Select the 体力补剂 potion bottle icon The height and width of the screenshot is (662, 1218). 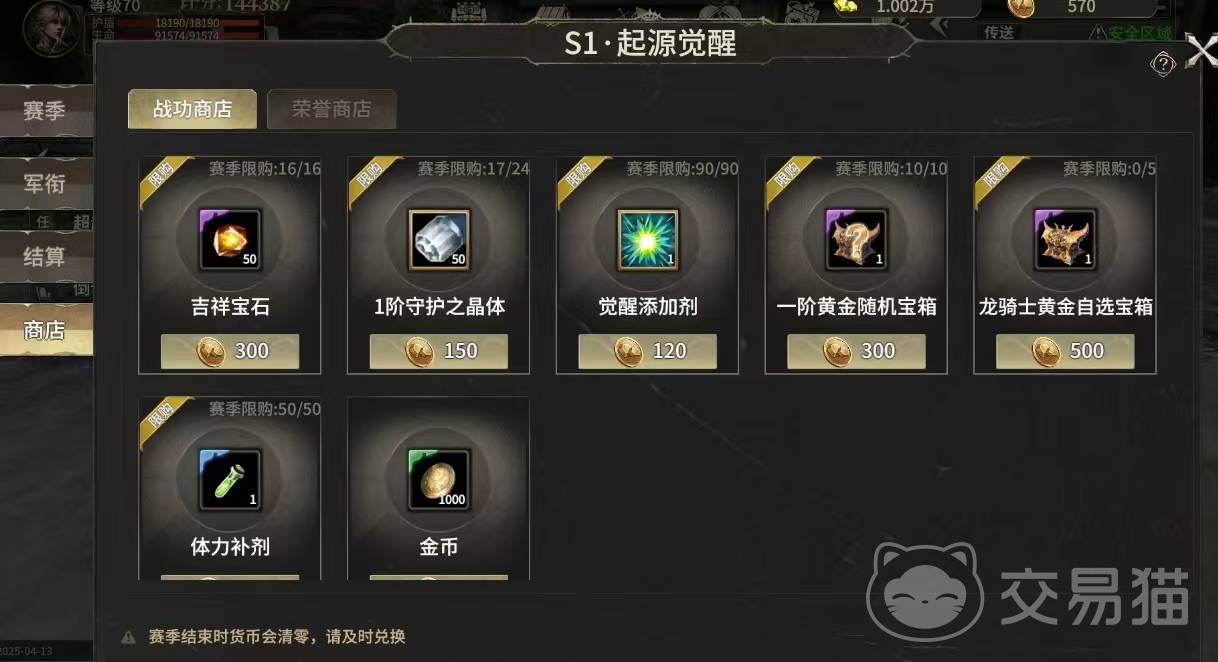pos(230,480)
